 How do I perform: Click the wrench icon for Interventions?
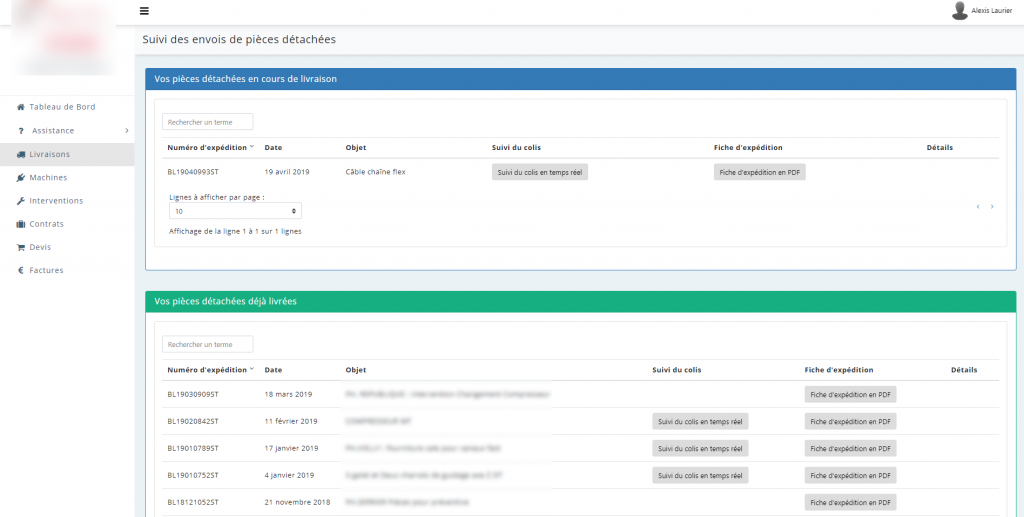click(21, 201)
